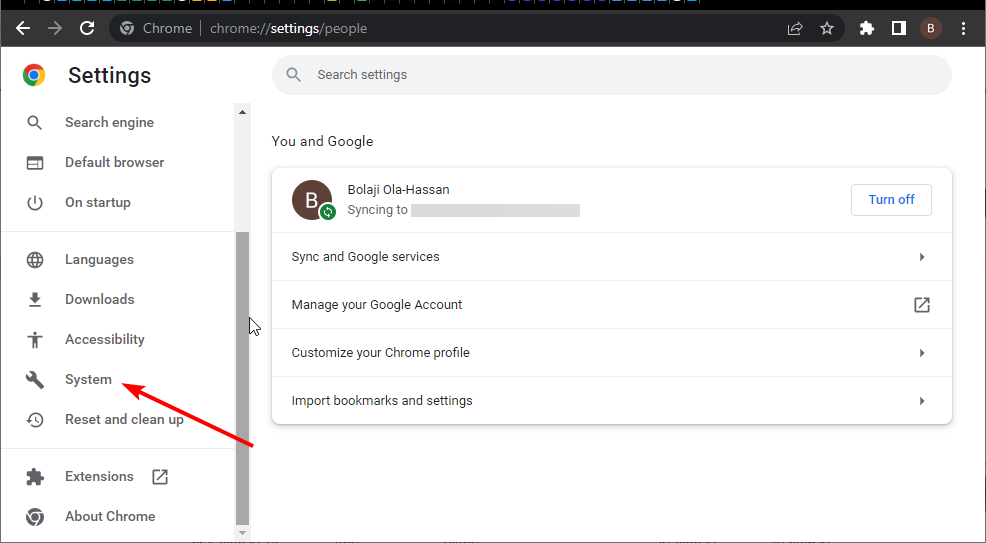Image resolution: width=986 pixels, height=543 pixels.
Task: Expand Sync and Google services arrow
Action: (922, 257)
